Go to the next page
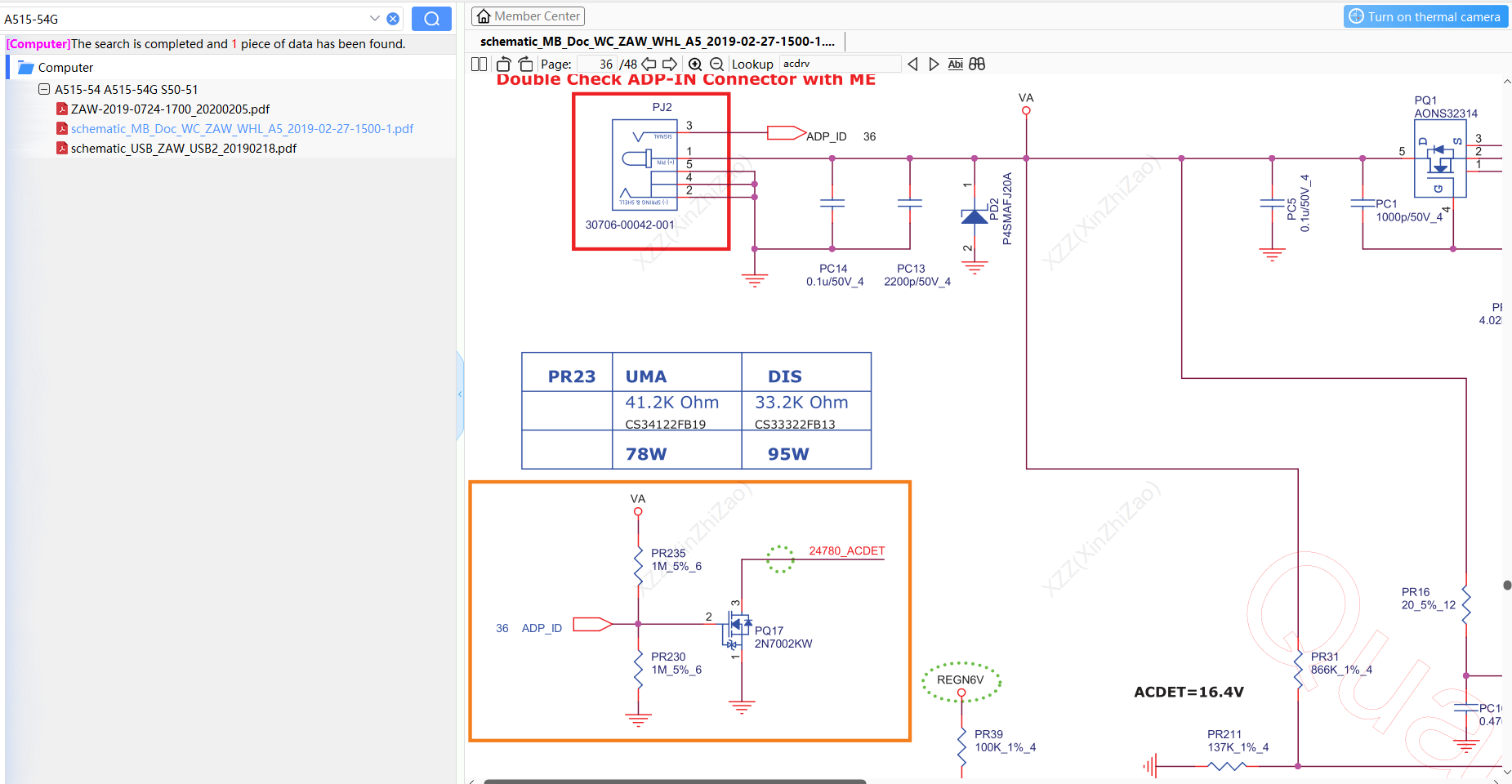Image resolution: width=1512 pixels, height=784 pixels. click(x=670, y=64)
